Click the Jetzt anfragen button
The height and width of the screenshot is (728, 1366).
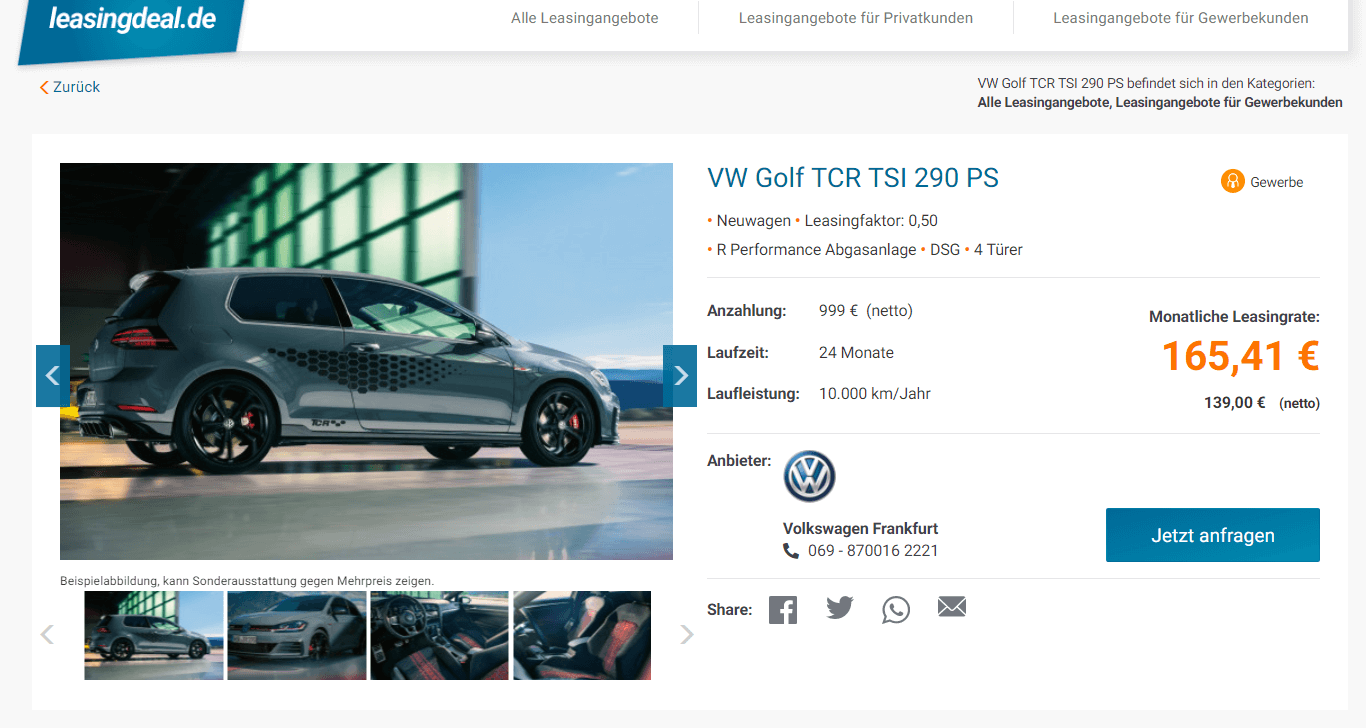[1213, 535]
